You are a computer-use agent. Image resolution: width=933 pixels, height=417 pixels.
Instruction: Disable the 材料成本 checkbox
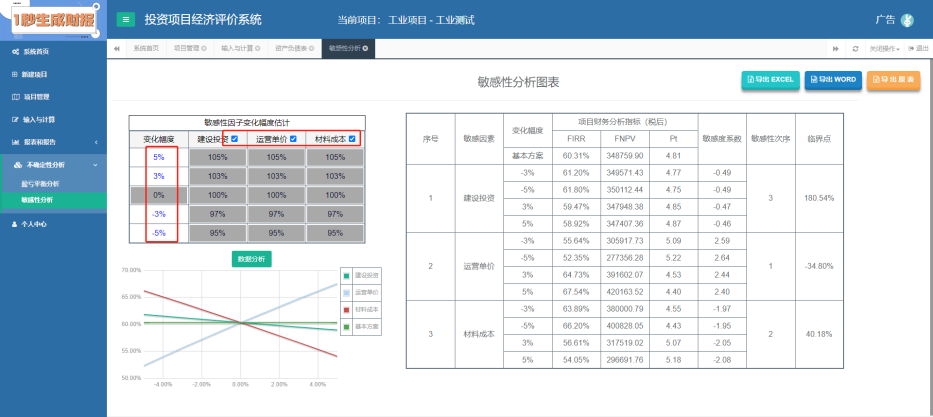tap(352, 139)
